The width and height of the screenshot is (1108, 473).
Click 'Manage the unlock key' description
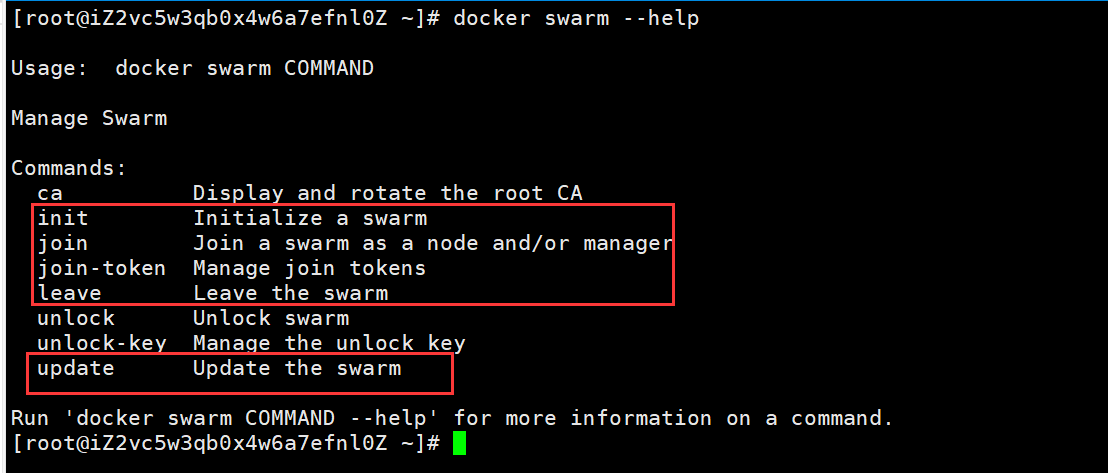point(329,344)
